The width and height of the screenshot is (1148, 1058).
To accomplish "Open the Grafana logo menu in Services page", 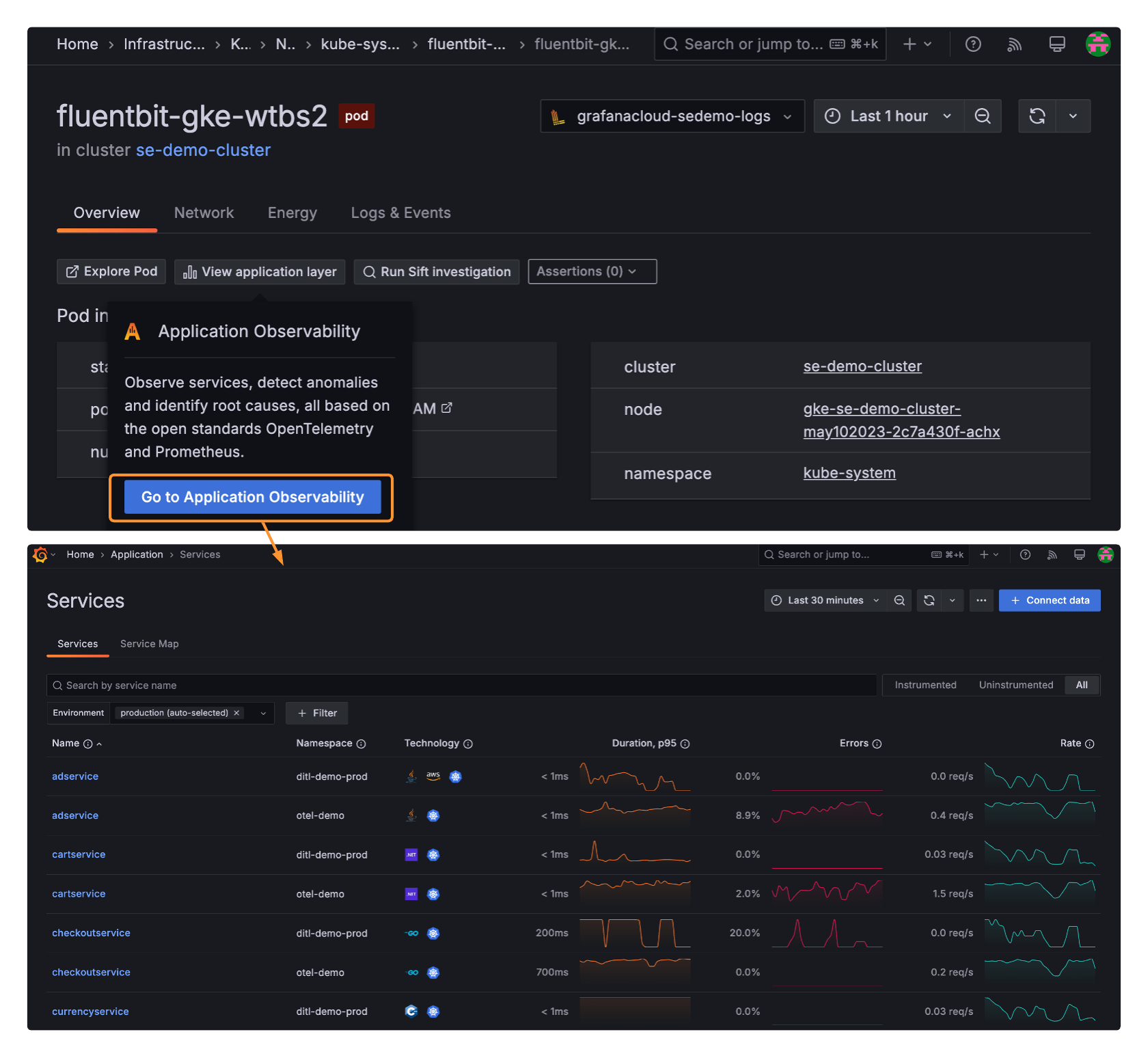I will click(x=41, y=555).
